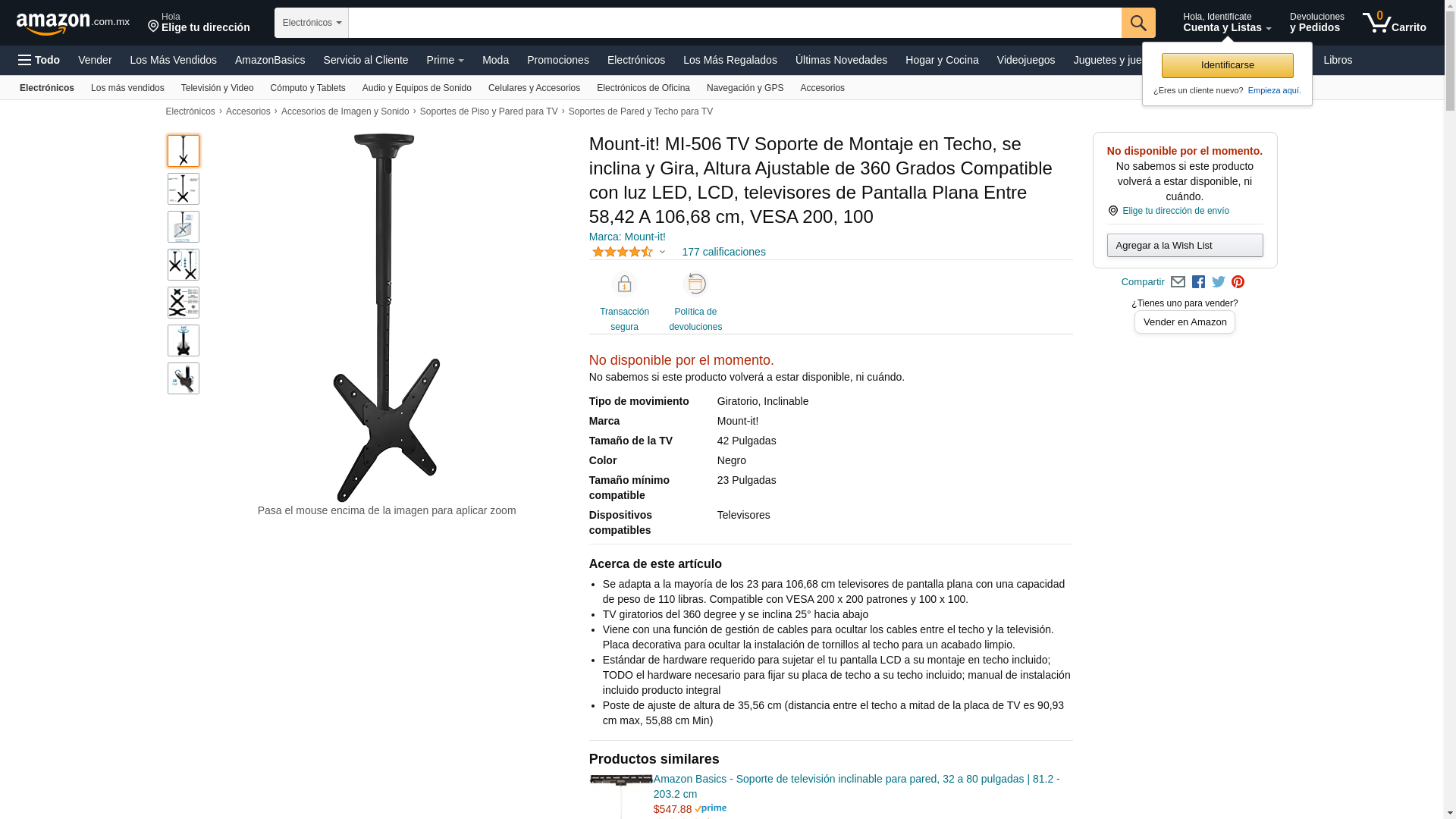Screen dimensions: 1456x819
Task: Open the Todo hamburger menu
Action: [x=39, y=60]
